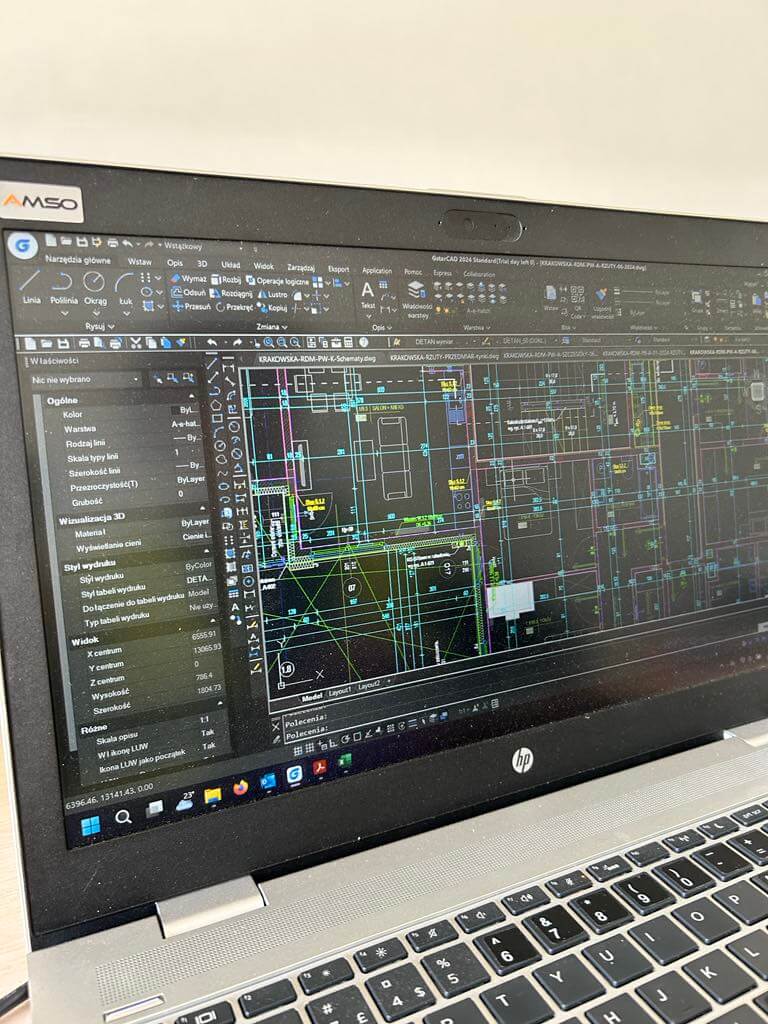768x1024 pixels.
Task: Collapse the Ogólne properties section
Action: tap(191, 396)
